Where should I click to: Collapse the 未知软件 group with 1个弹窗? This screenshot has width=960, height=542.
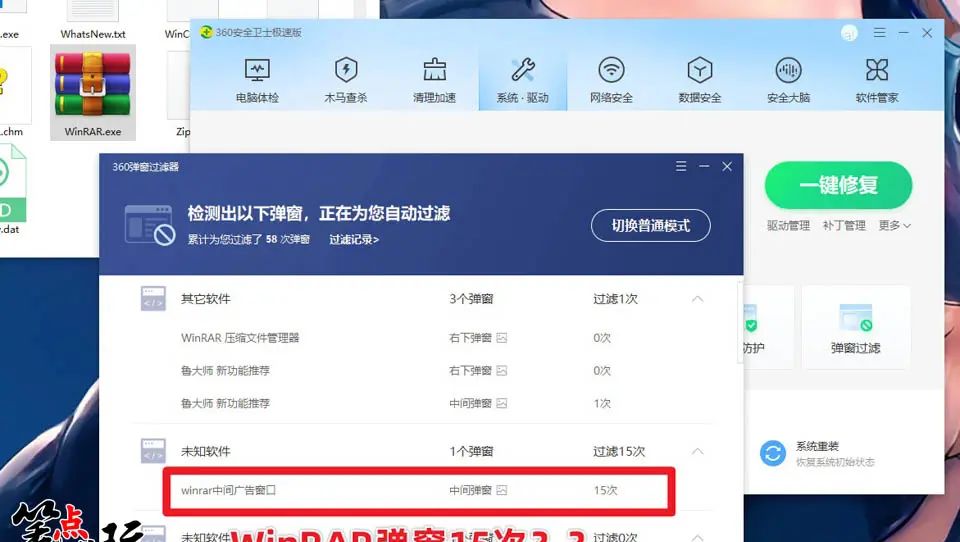(x=697, y=451)
